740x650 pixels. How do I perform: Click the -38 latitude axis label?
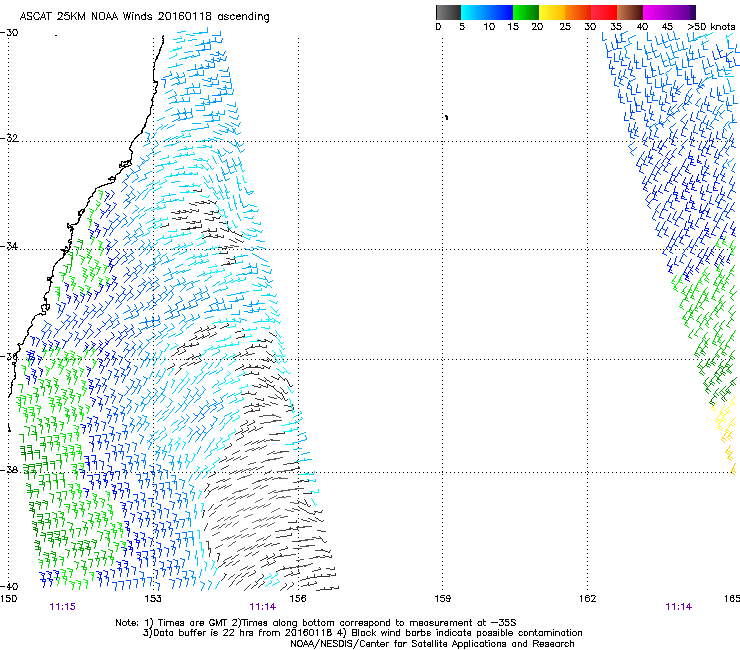coord(9,470)
